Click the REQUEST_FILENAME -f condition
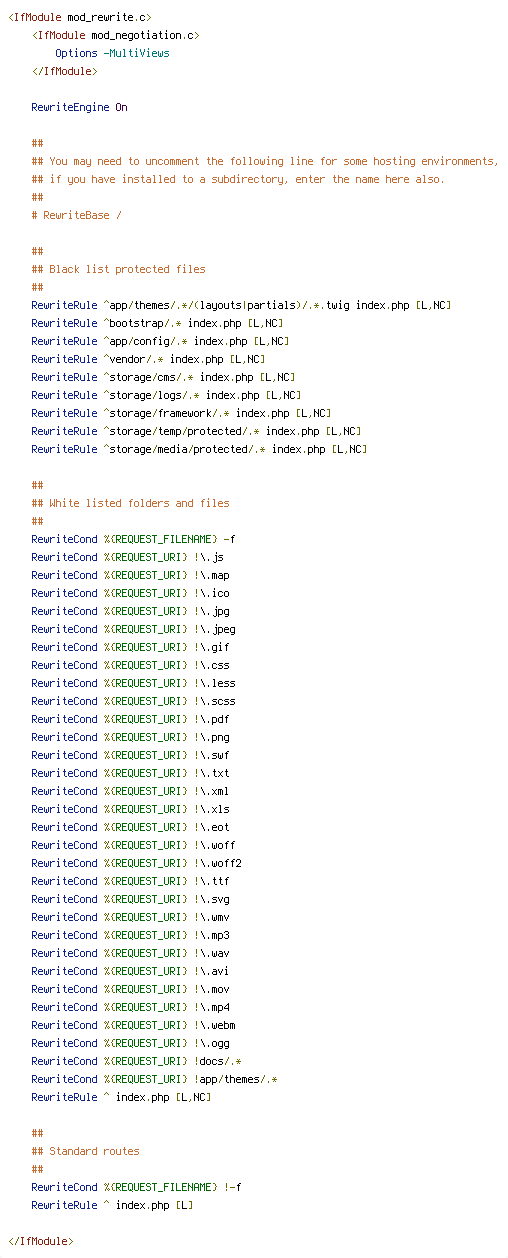Viewport: 508px width, 1258px height. coord(133,539)
